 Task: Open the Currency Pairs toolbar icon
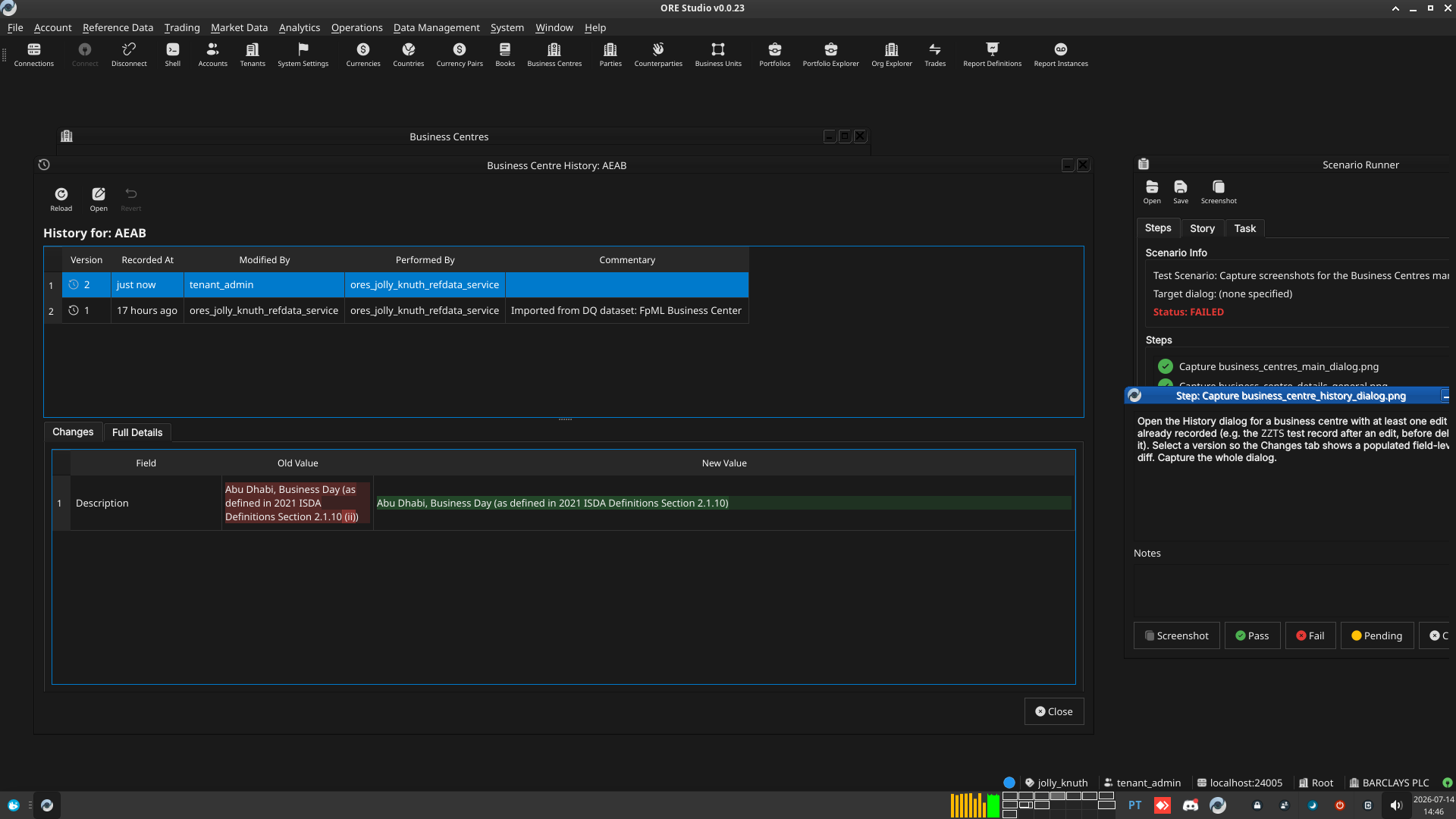point(460,55)
